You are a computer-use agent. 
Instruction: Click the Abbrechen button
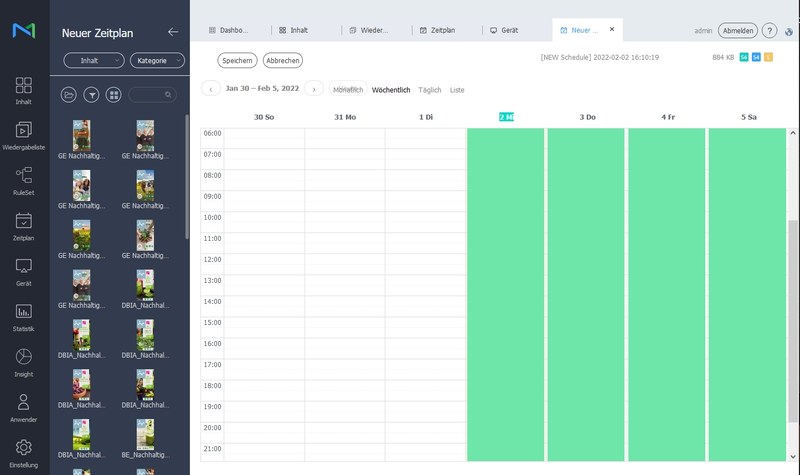(x=282, y=60)
